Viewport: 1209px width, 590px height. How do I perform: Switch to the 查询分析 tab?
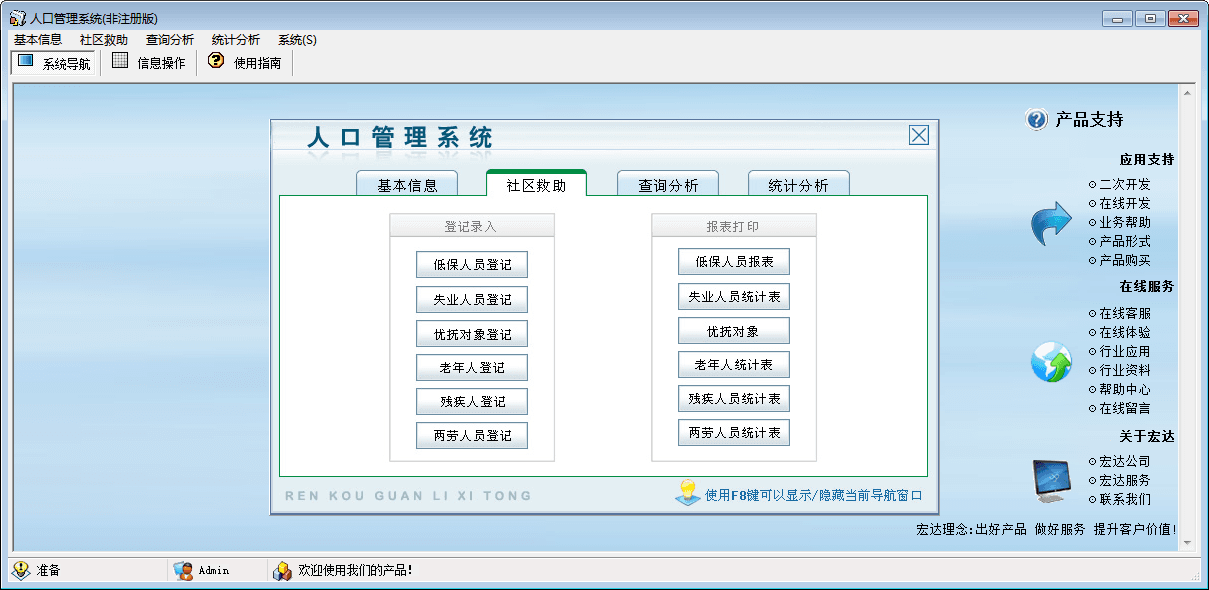[x=668, y=185]
